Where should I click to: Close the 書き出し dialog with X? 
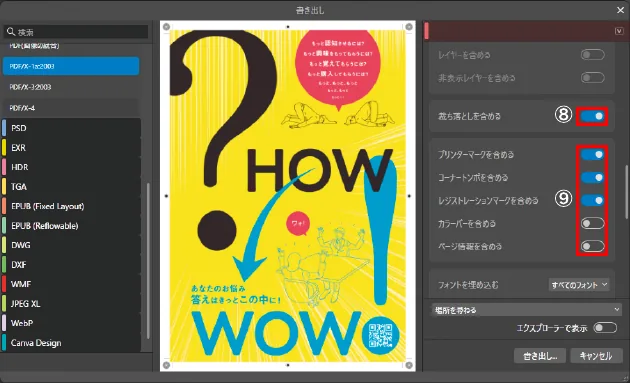620,10
